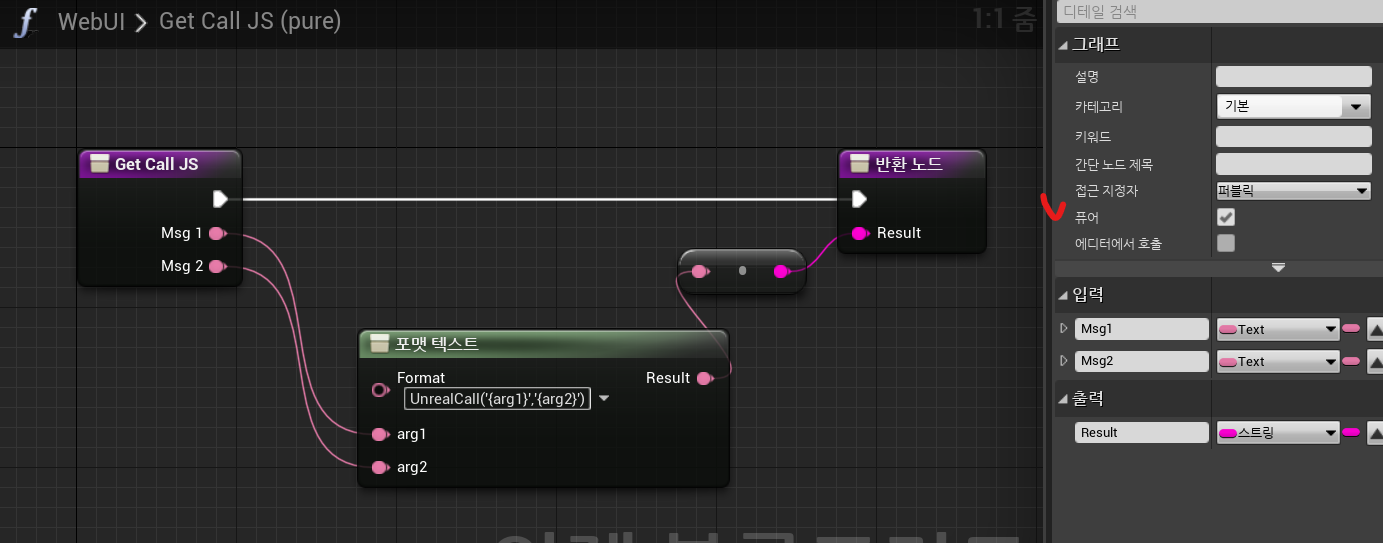The image size is (1383, 543).
Task: Click the Format input pin on 포맷 텍스트
Action: pyautogui.click(x=380, y=390)
